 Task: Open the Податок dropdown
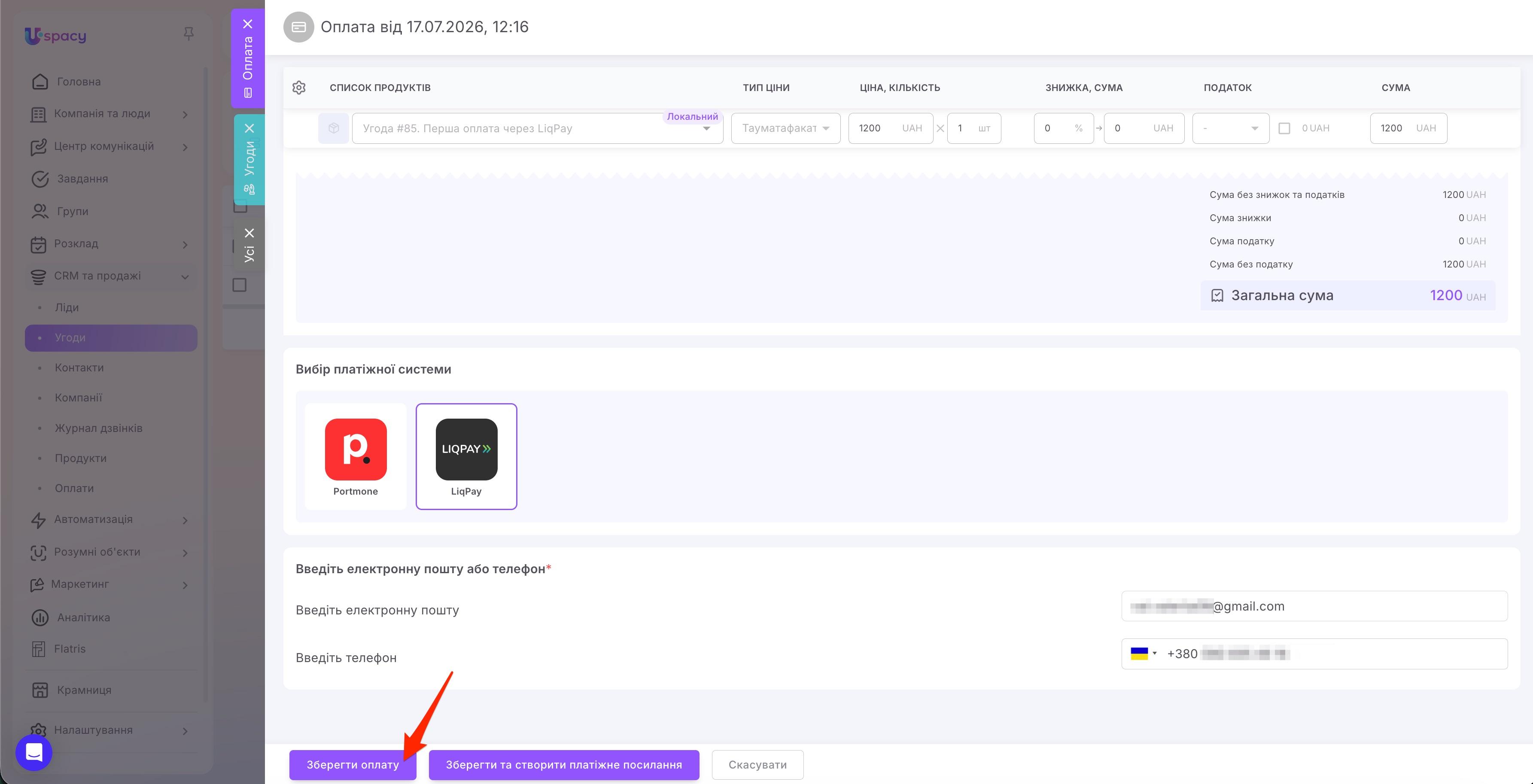1231,128
